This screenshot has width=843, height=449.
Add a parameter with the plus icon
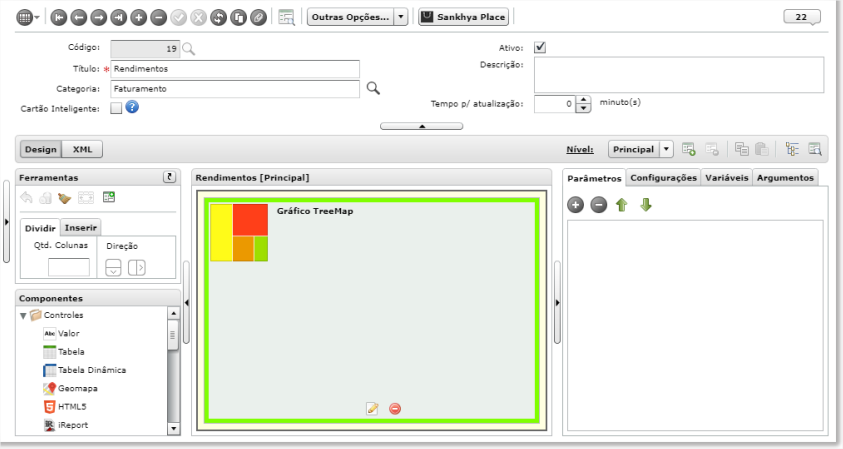pyautogui.click(x=575, y=205)
